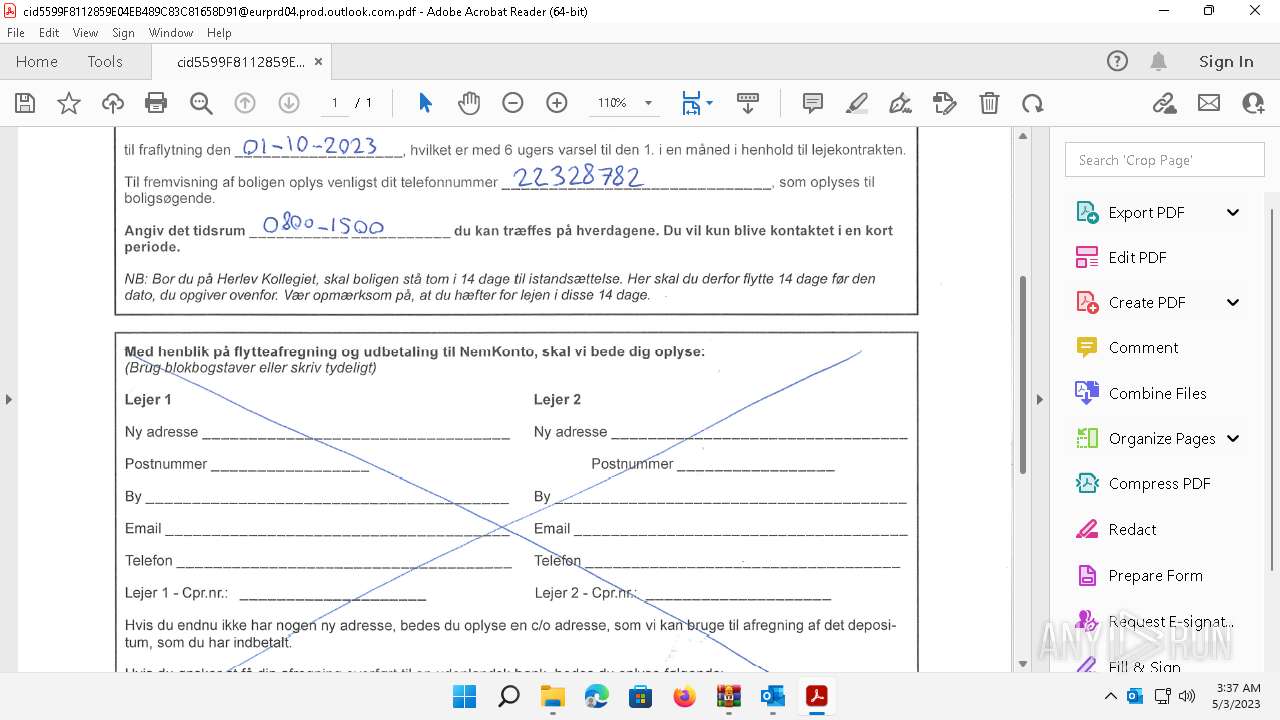The height and width of the screenshot is (720, 1280).
Task: Show hidden tray icons chevron
Action: [1111, 696]
